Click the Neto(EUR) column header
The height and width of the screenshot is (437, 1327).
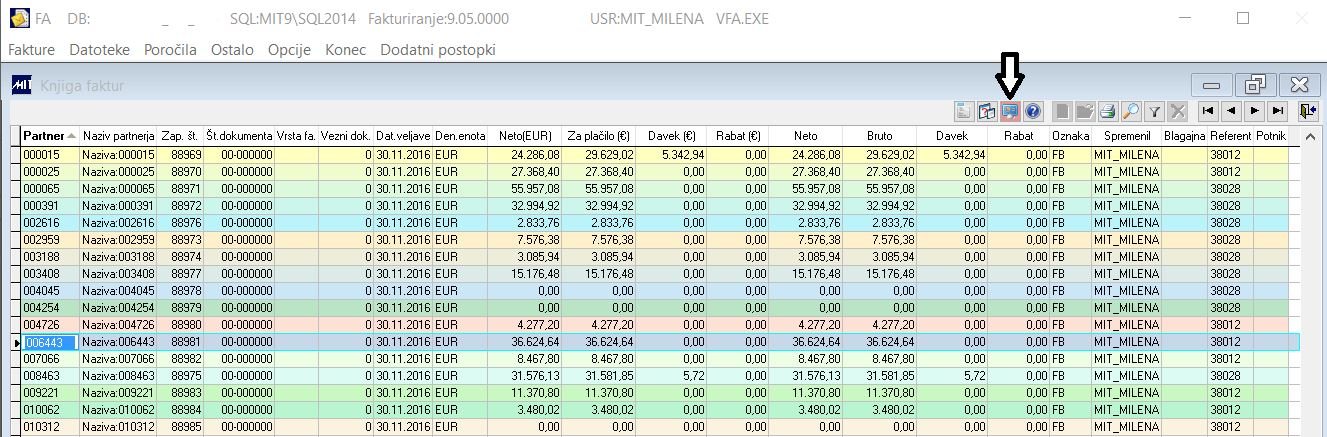525,135
